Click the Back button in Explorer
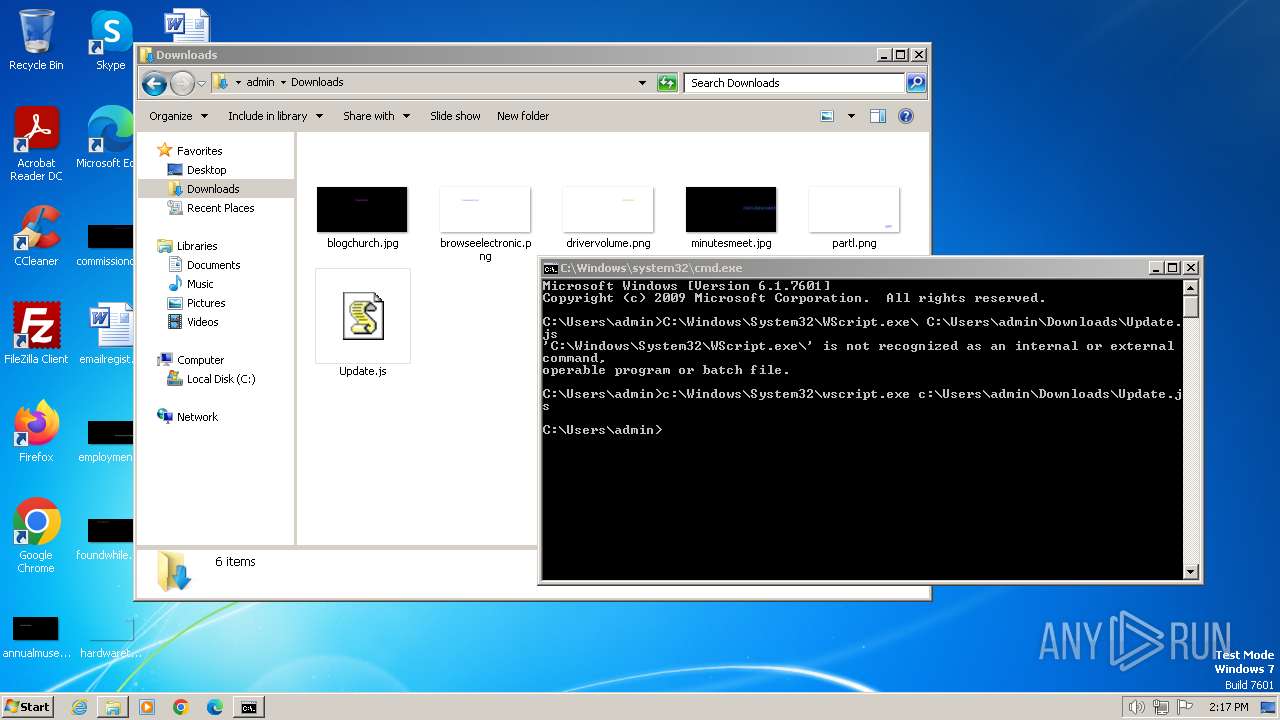Viewport: 1280px width, 720px height. click(154, 83)
